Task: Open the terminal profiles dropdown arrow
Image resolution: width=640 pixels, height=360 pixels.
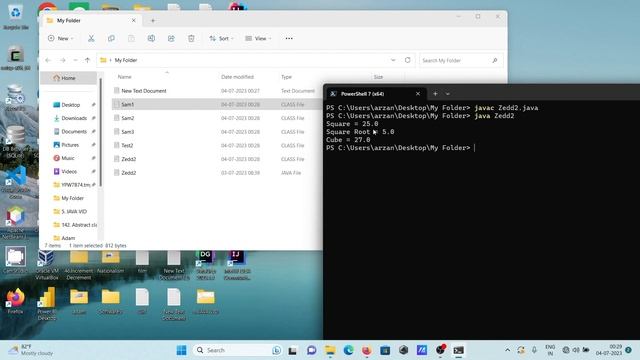Action: tap(448, 94)
